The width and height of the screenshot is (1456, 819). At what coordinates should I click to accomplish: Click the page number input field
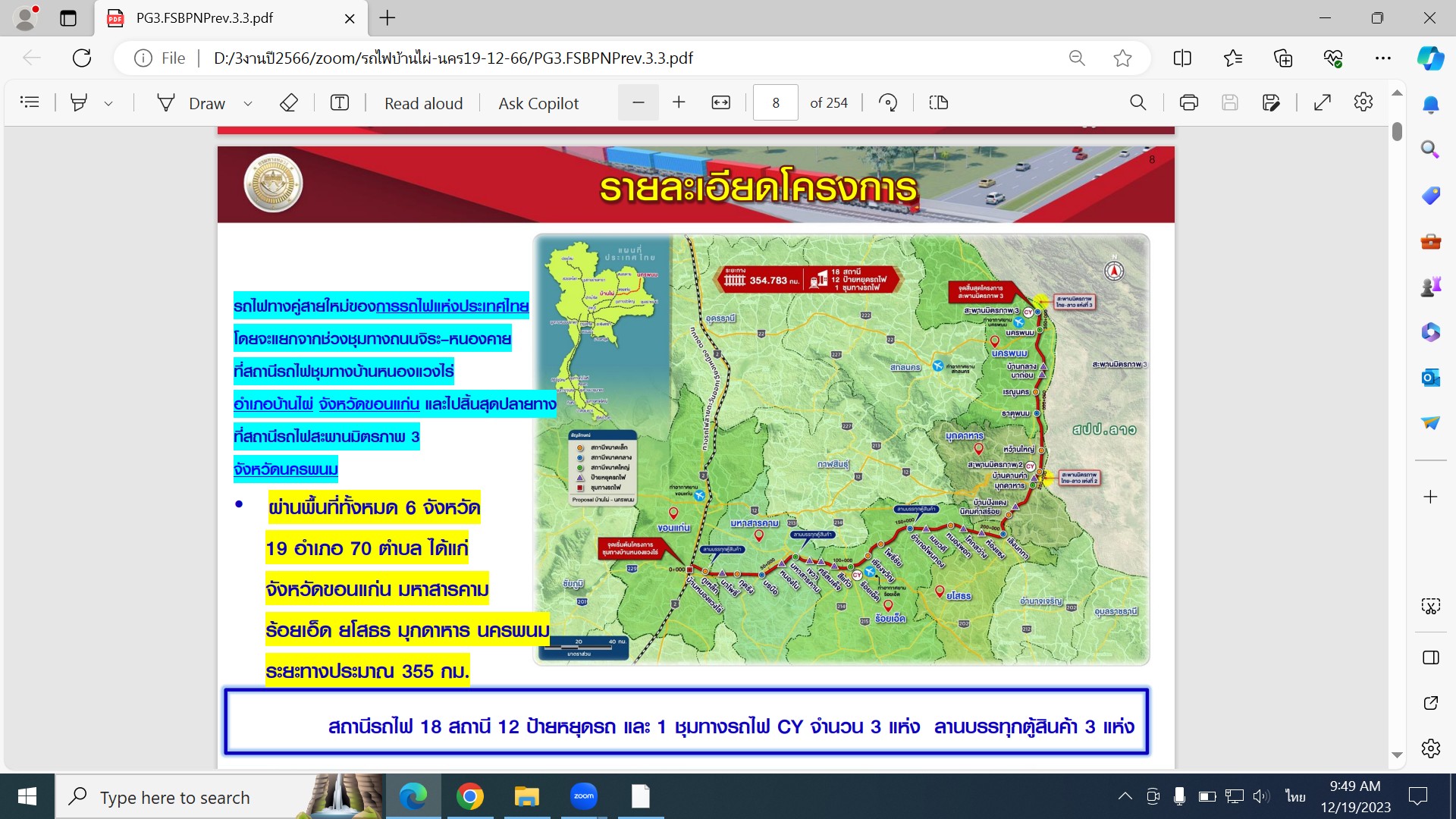pyautogui.click(x=775, y=103)
